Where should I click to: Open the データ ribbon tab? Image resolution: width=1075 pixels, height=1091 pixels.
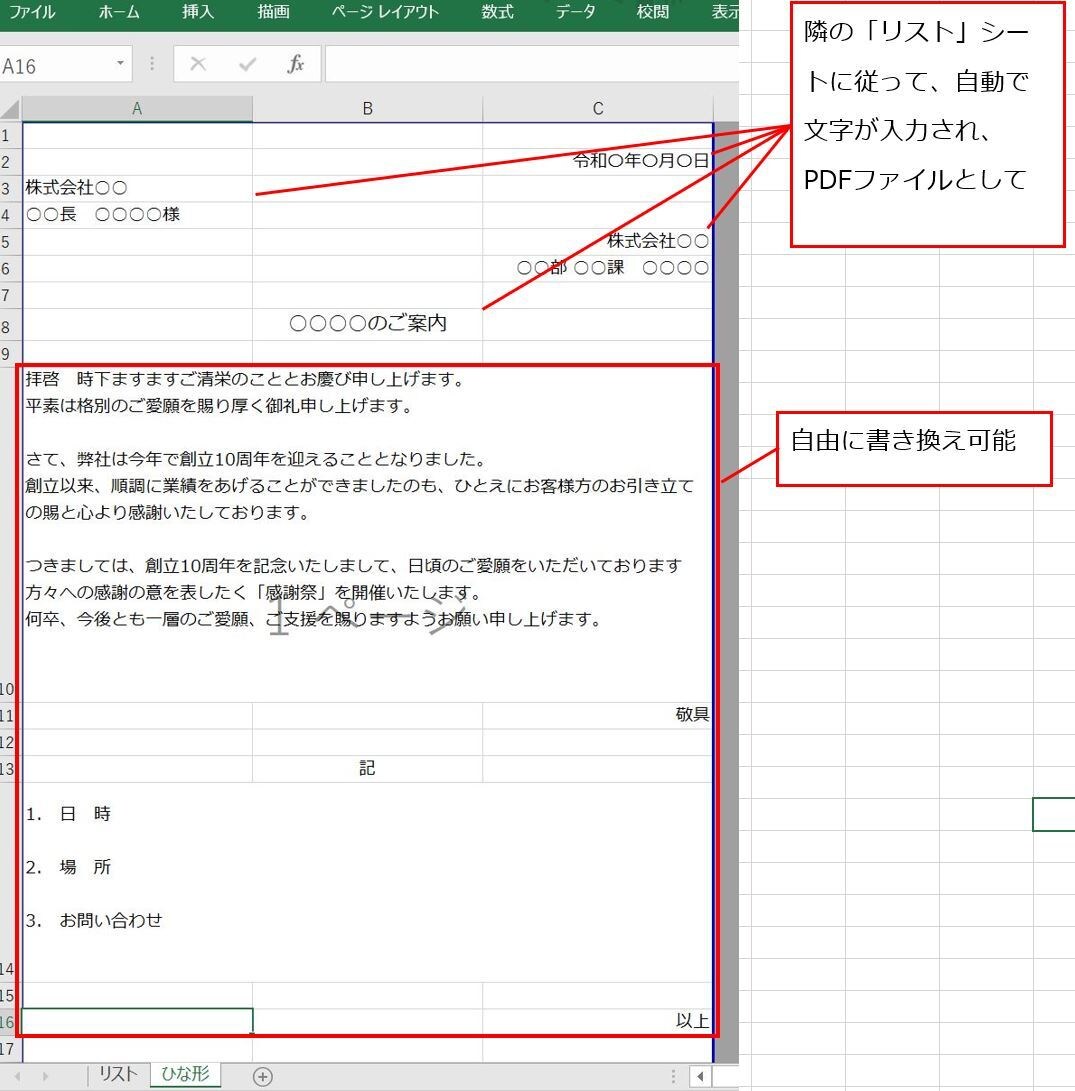pyautogui.click(x=575, y=12)
